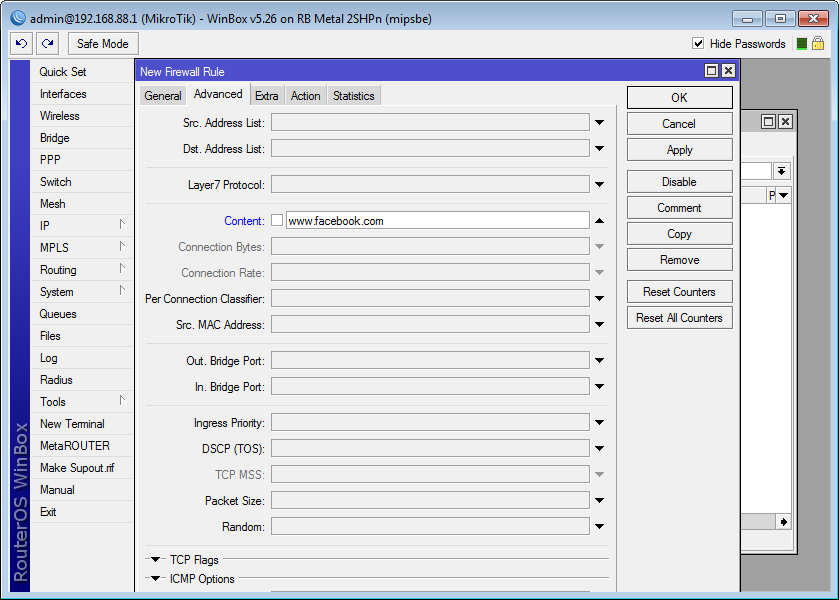Click the WinBox logo in title bar
This screenshot has height=600, width=839.
[18, 18]
